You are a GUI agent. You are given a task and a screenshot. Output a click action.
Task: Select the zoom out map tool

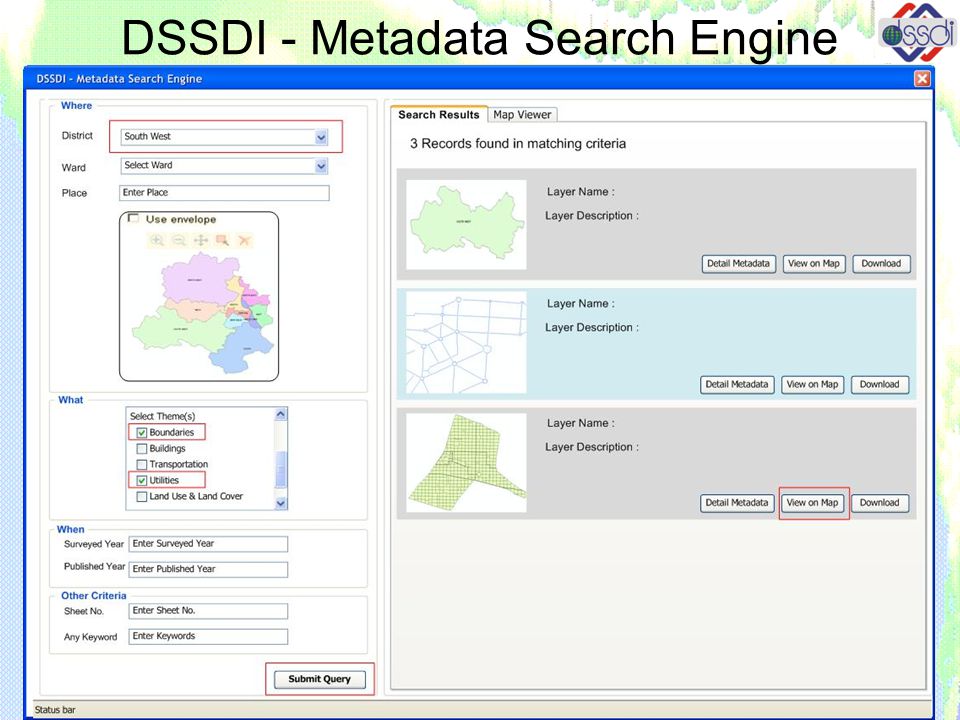point(179,241)
